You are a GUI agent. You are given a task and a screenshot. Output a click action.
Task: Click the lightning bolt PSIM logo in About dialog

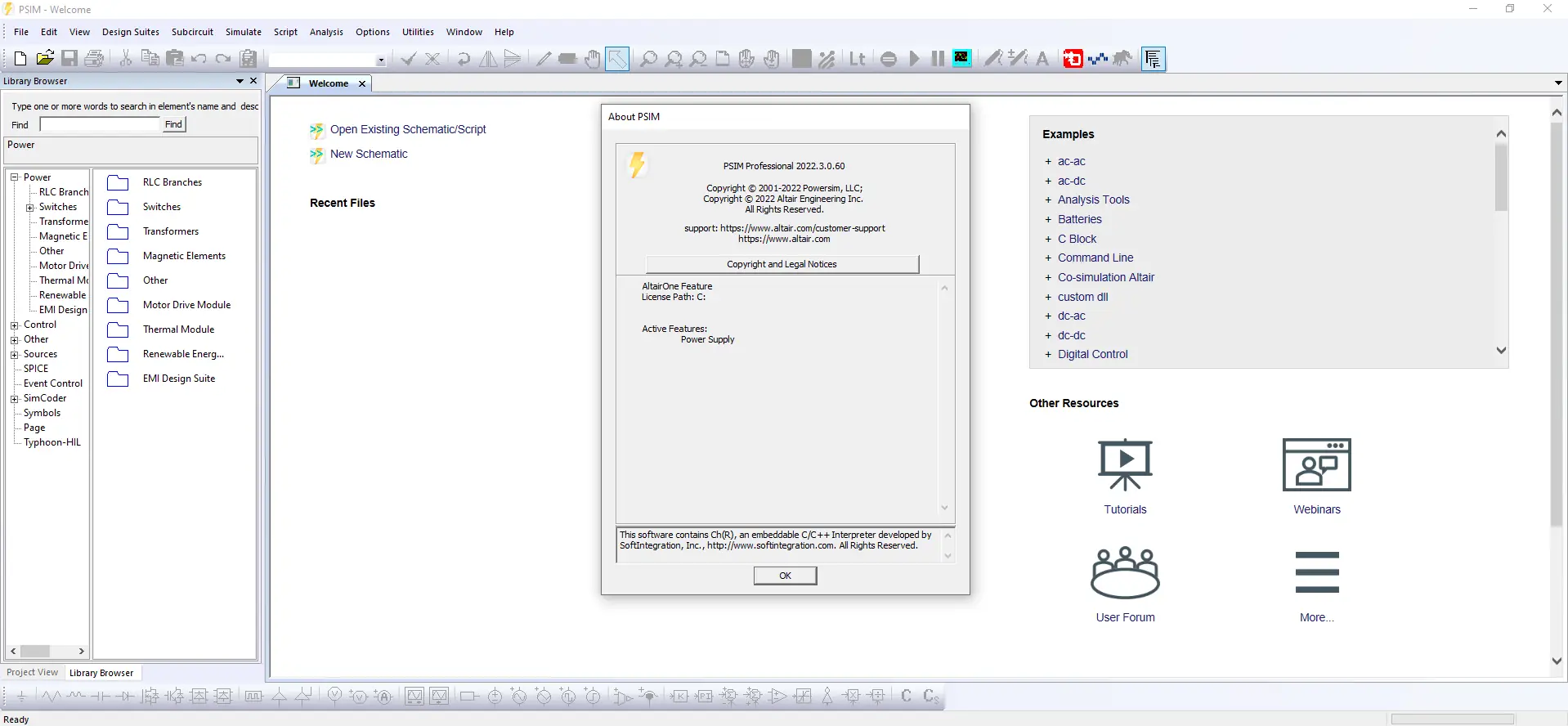(x=637, y=164)
